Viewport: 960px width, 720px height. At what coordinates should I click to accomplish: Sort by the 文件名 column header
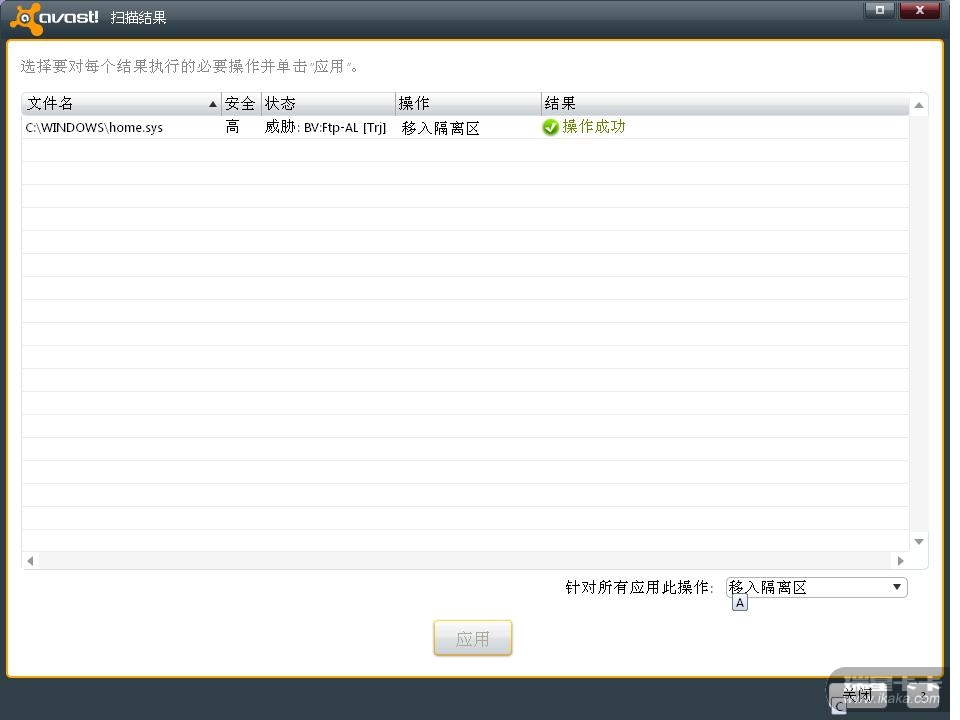click(121, 103)
